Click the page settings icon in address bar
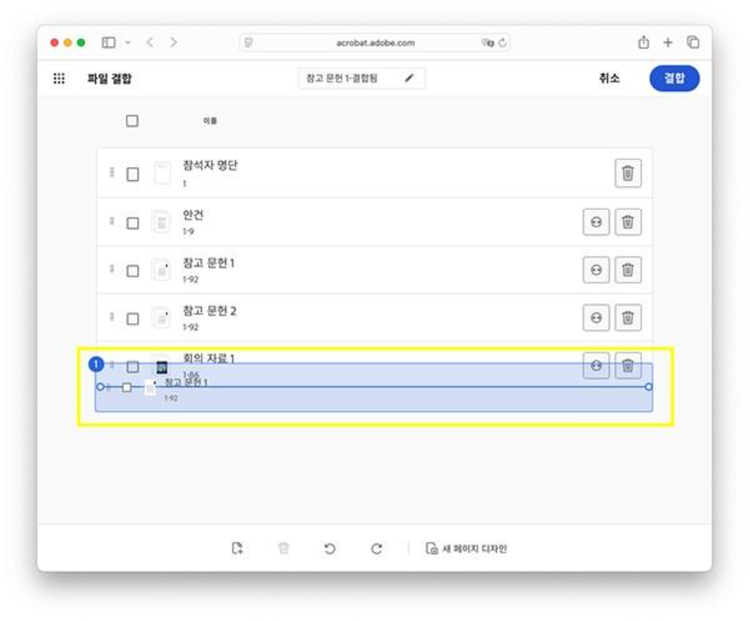Screen dimensions: 750x621 coord(248,43)
